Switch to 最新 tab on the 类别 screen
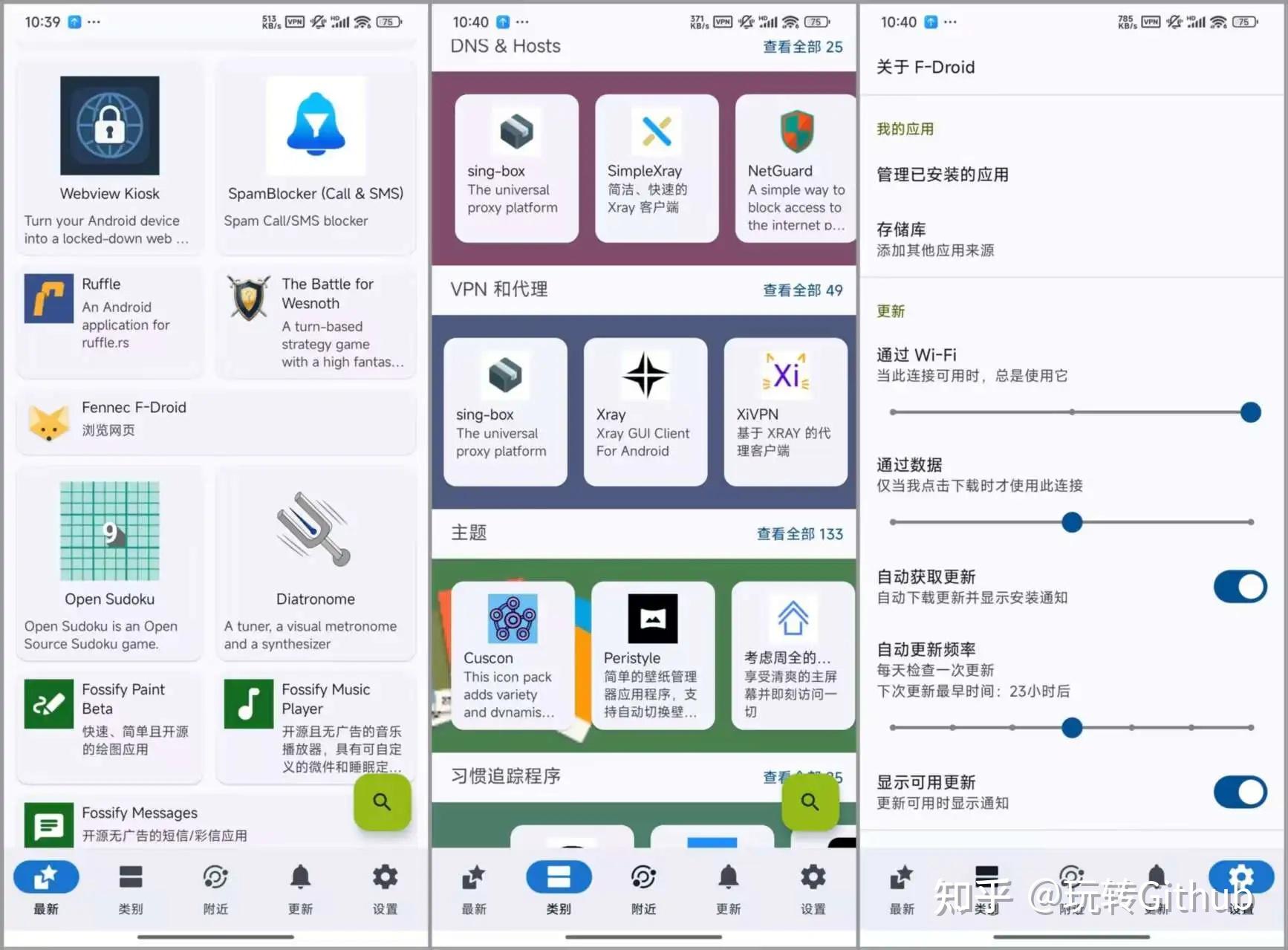1288x950 pixels. pos(474,888)
